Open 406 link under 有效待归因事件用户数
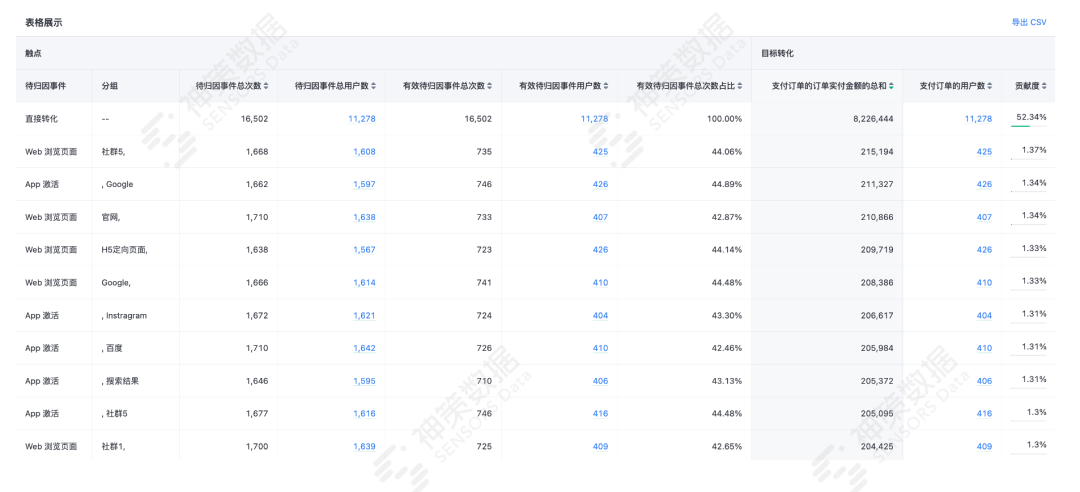This screenshot has width=1080, height=492. (601, 380)
